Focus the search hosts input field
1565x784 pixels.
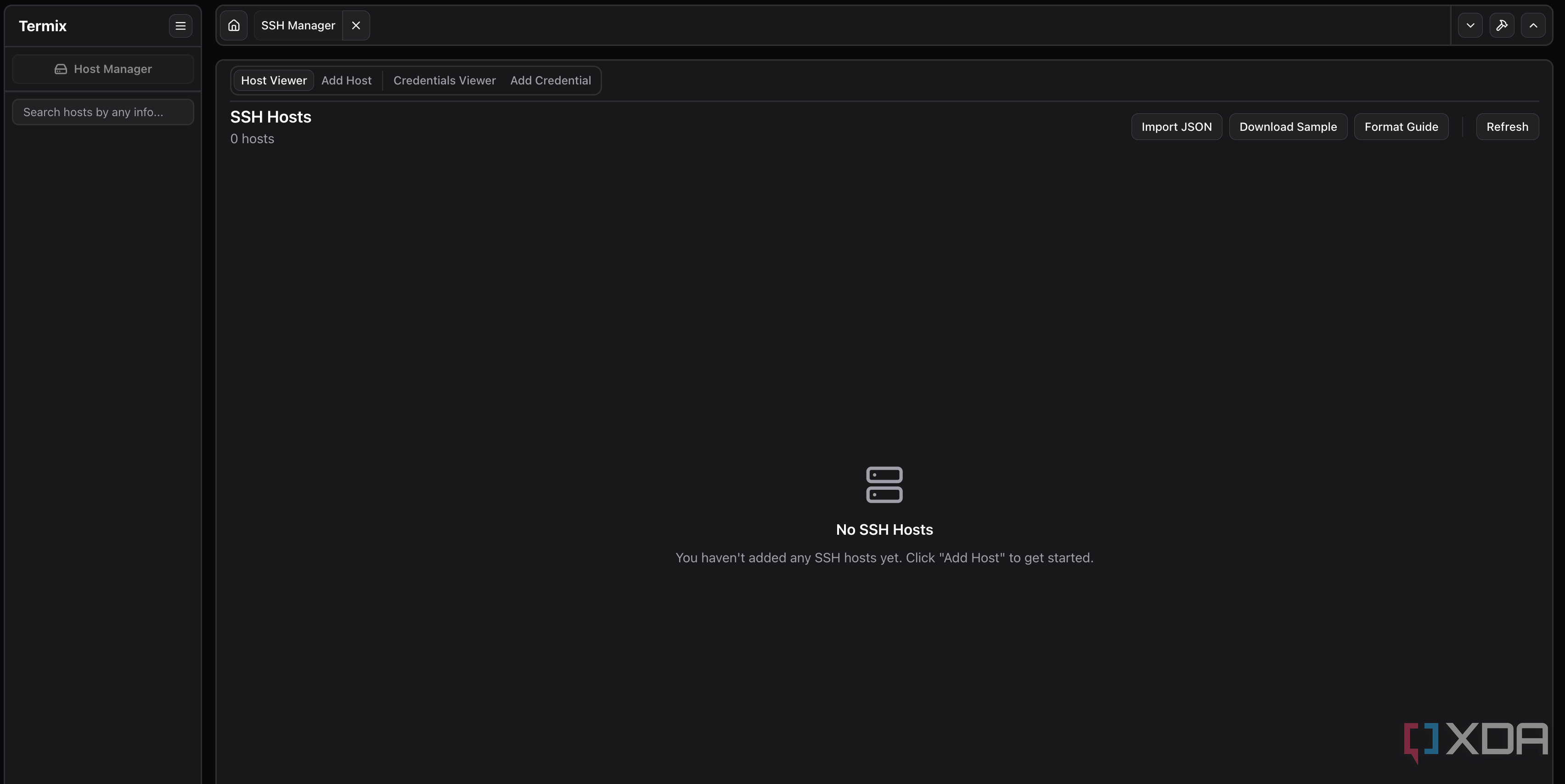pos(103,112)
